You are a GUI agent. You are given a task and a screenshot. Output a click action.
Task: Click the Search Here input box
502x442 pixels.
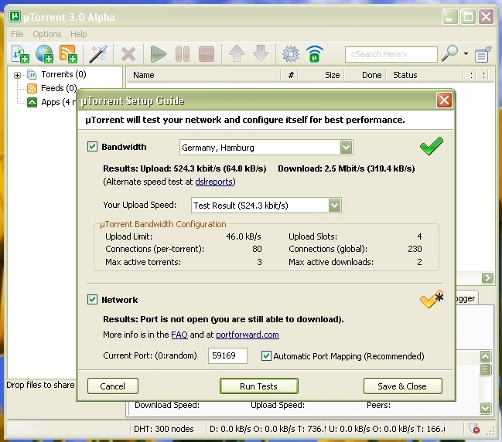391,54
